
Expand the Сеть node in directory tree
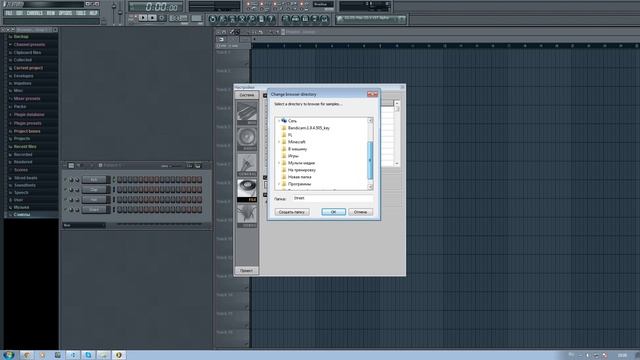click(279, 121)
